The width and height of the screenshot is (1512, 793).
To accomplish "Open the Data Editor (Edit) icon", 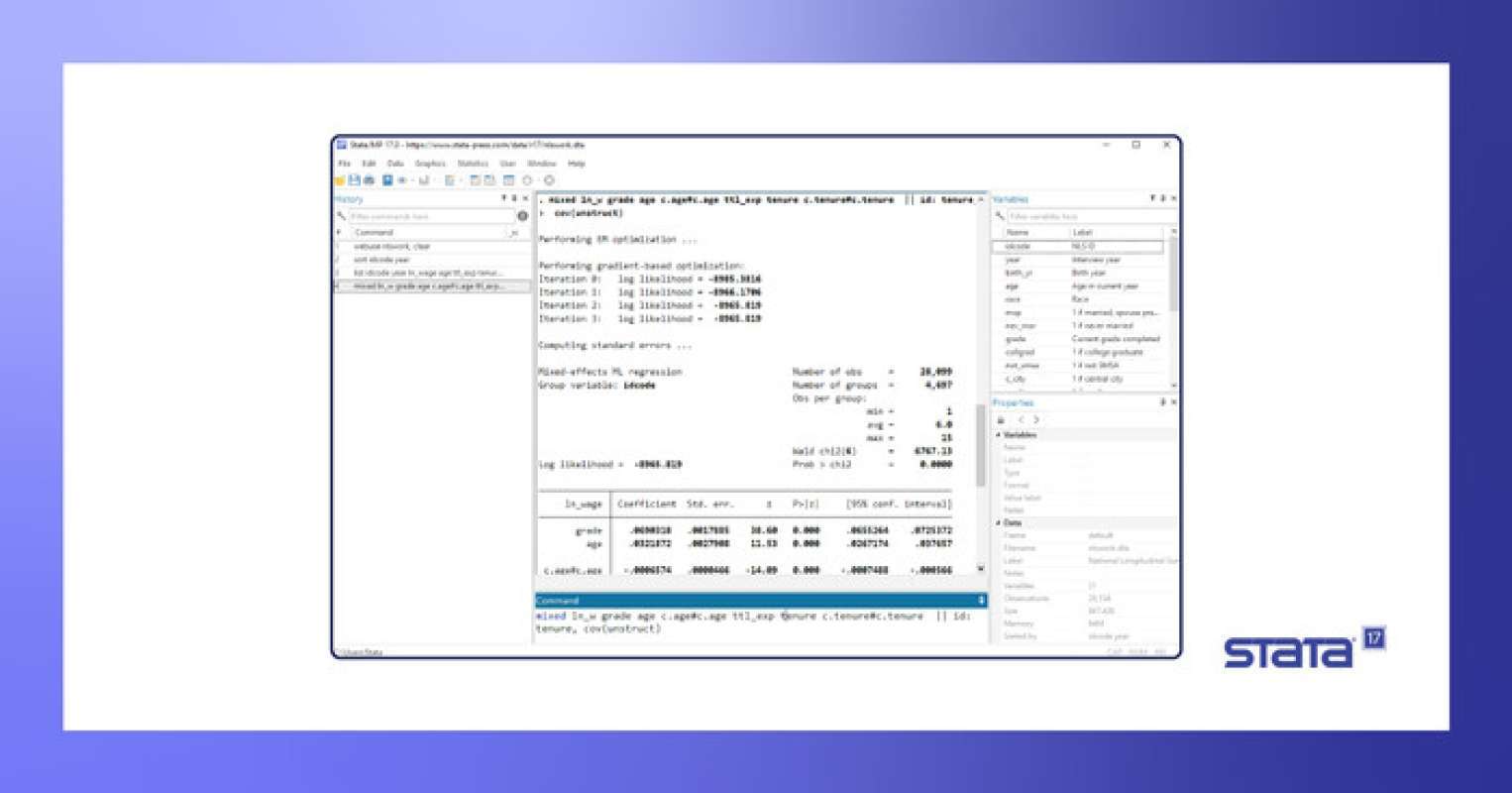I will (x=473, y=178).
